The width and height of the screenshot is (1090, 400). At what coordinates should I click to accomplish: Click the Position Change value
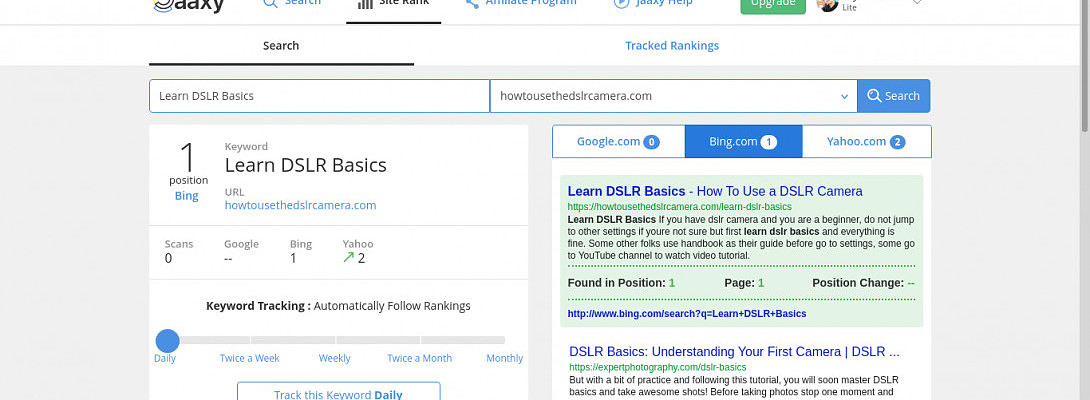(911, 283)
